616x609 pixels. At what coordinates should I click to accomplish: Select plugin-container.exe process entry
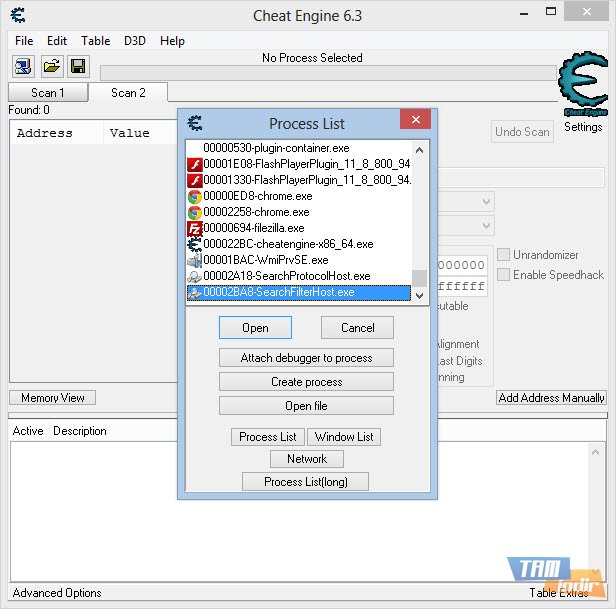click(299, 148)
